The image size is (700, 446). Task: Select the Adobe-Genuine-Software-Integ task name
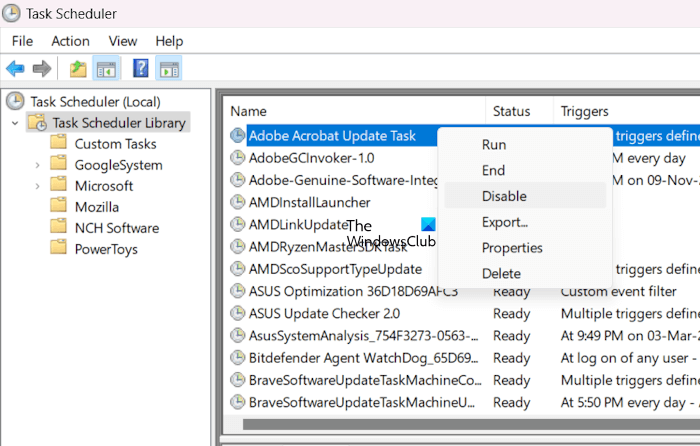point(343,180)
